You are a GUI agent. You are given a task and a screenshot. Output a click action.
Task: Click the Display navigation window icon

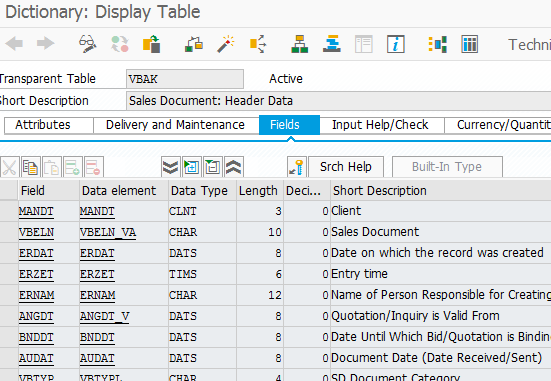point(364,44)
